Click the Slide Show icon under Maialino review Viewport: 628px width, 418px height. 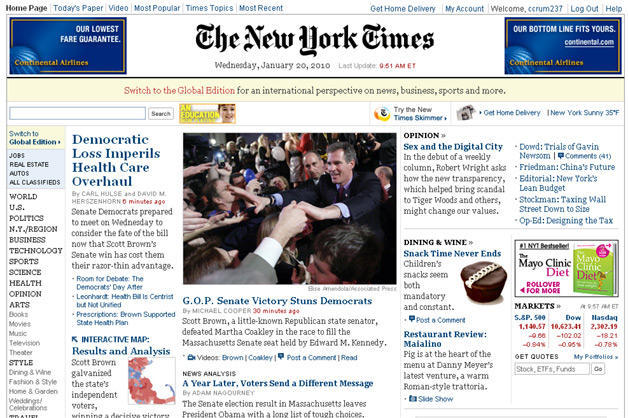tap(413, 399)
